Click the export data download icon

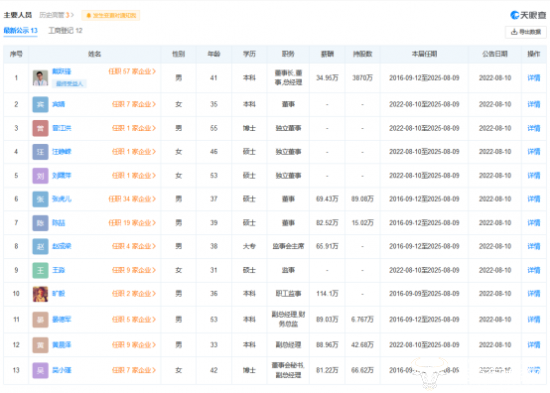[x=514, y=32]
